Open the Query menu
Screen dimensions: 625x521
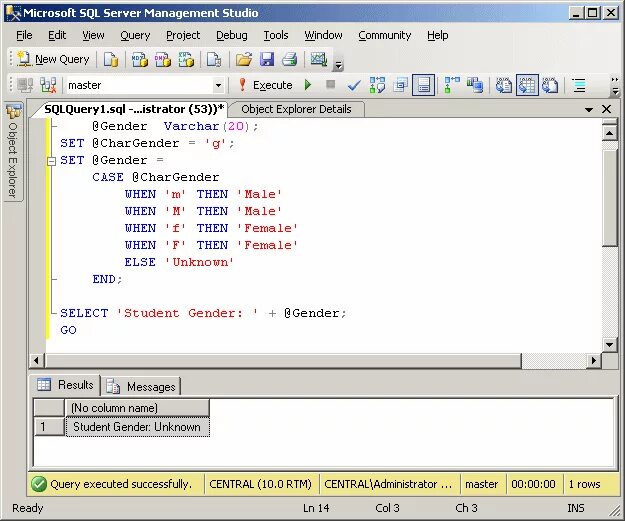tap(135, 35)
